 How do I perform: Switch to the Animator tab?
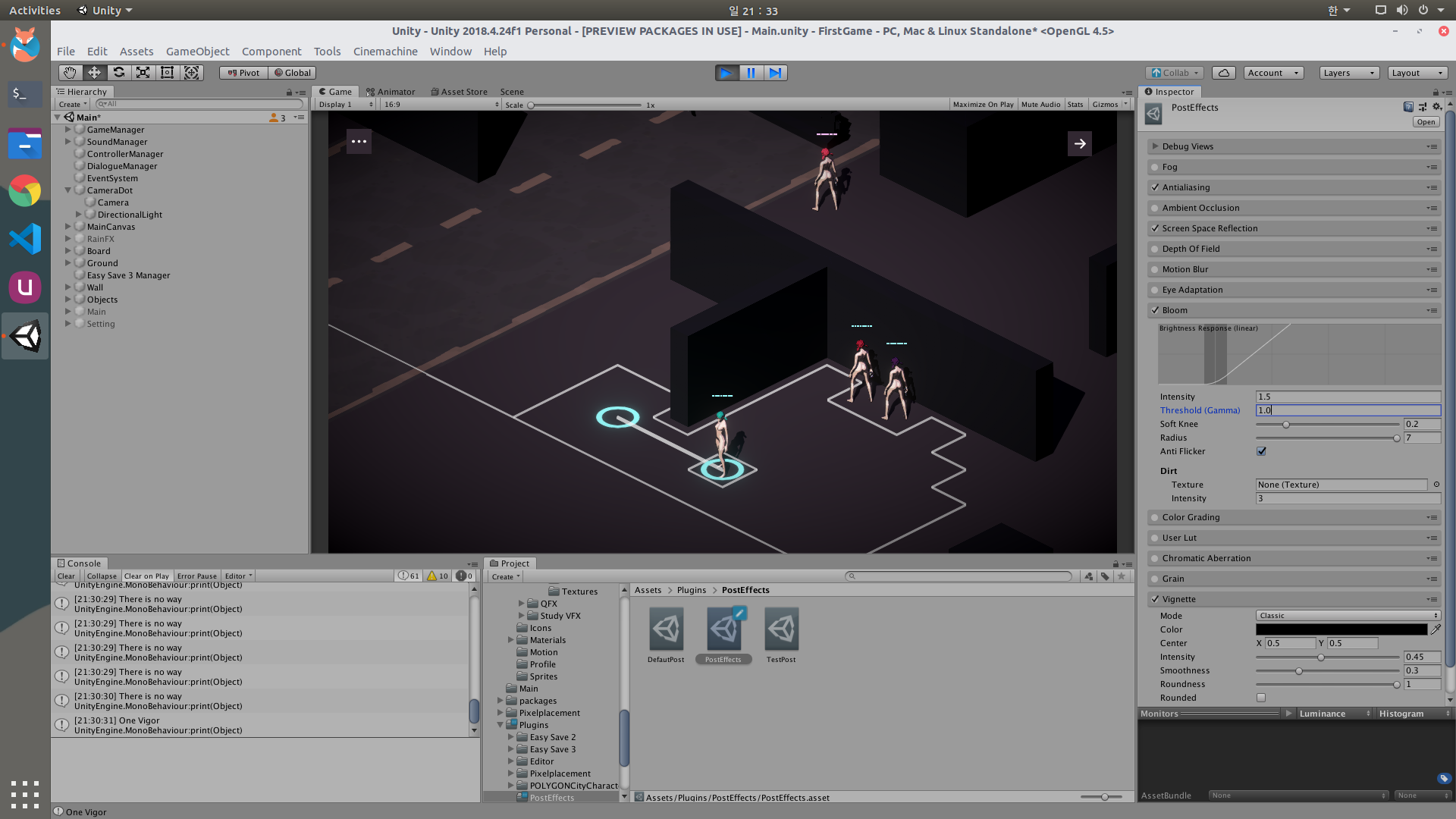click(391, 92)
